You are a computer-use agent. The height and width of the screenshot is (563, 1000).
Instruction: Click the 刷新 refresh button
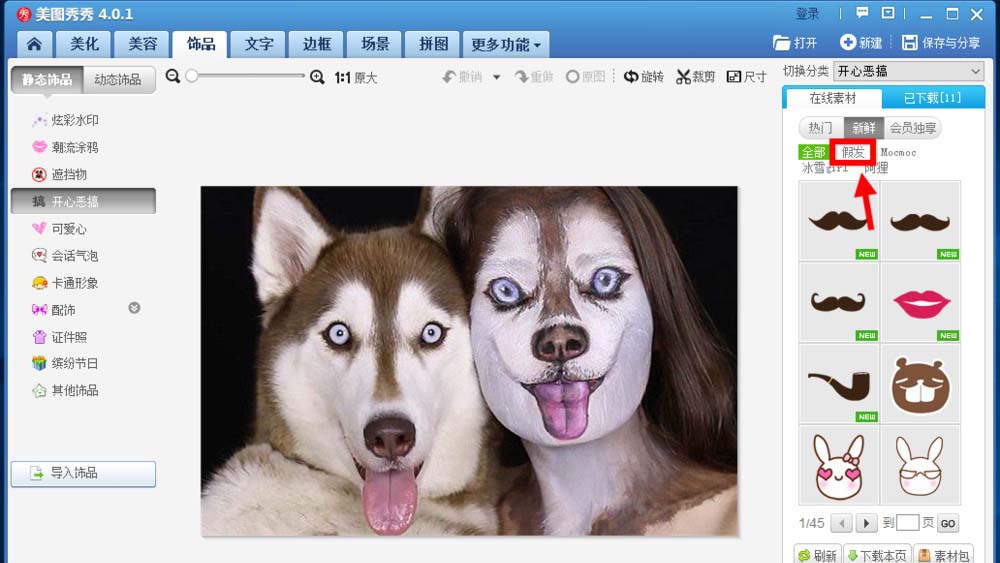[x=818, y=555]
